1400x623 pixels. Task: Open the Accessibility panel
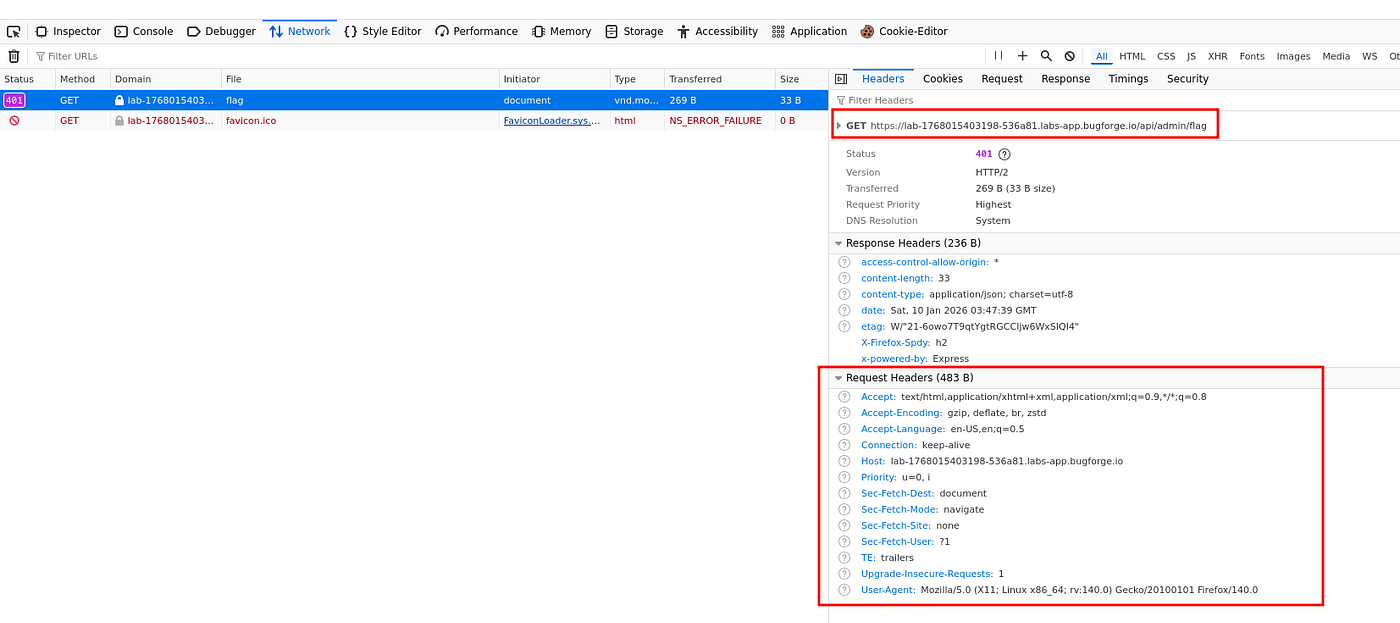click(x=718, y=31)
